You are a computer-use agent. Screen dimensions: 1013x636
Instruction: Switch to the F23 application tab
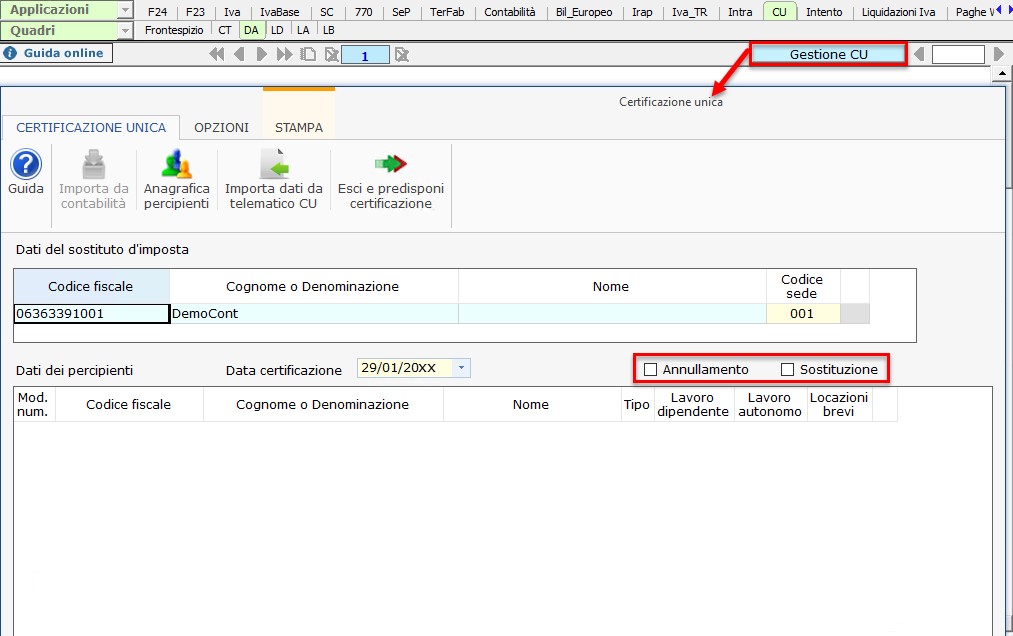point(195,12)
